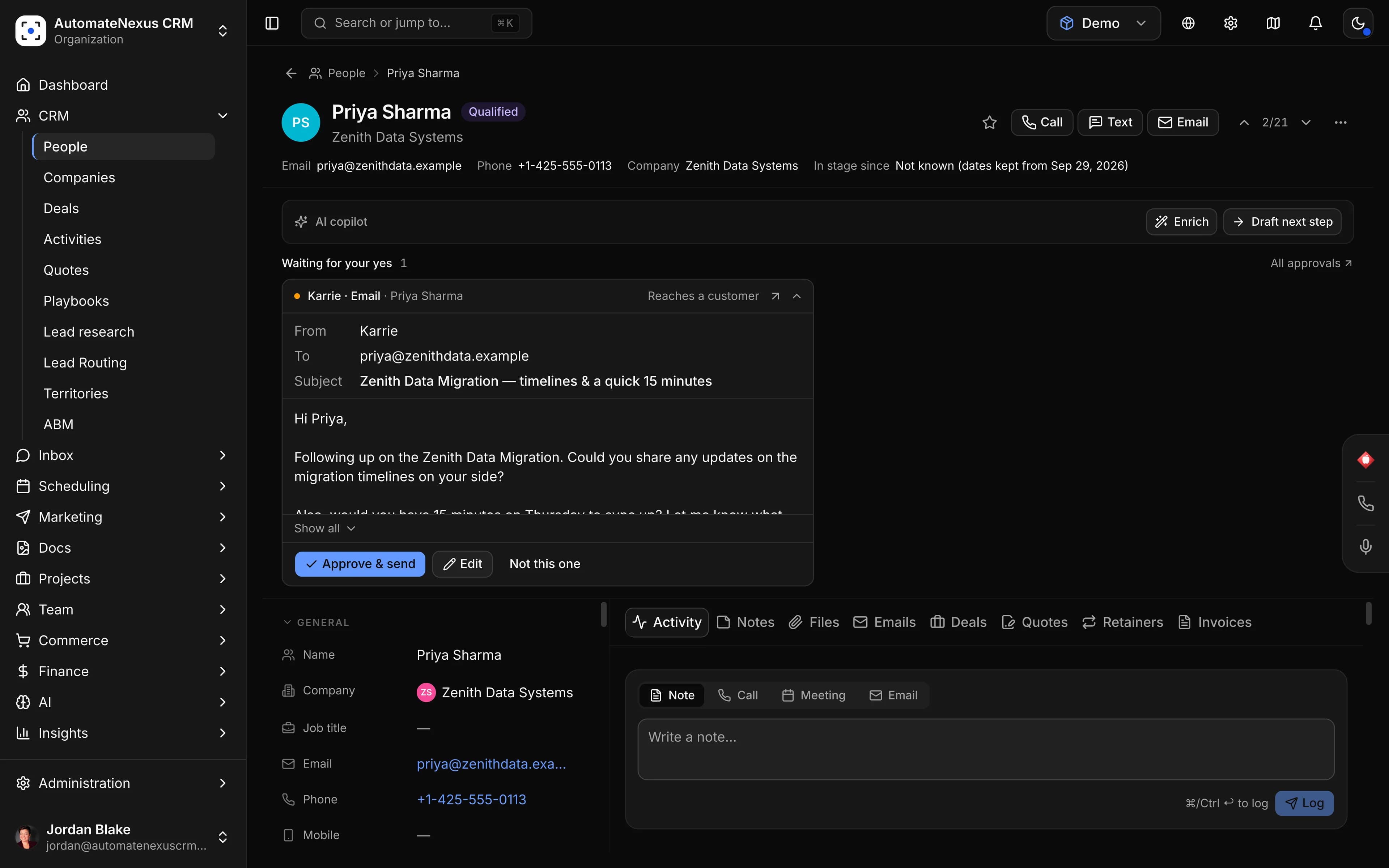
Task: Click AutomateNexus CRM logo icon
Action: (x=30, y=30)
